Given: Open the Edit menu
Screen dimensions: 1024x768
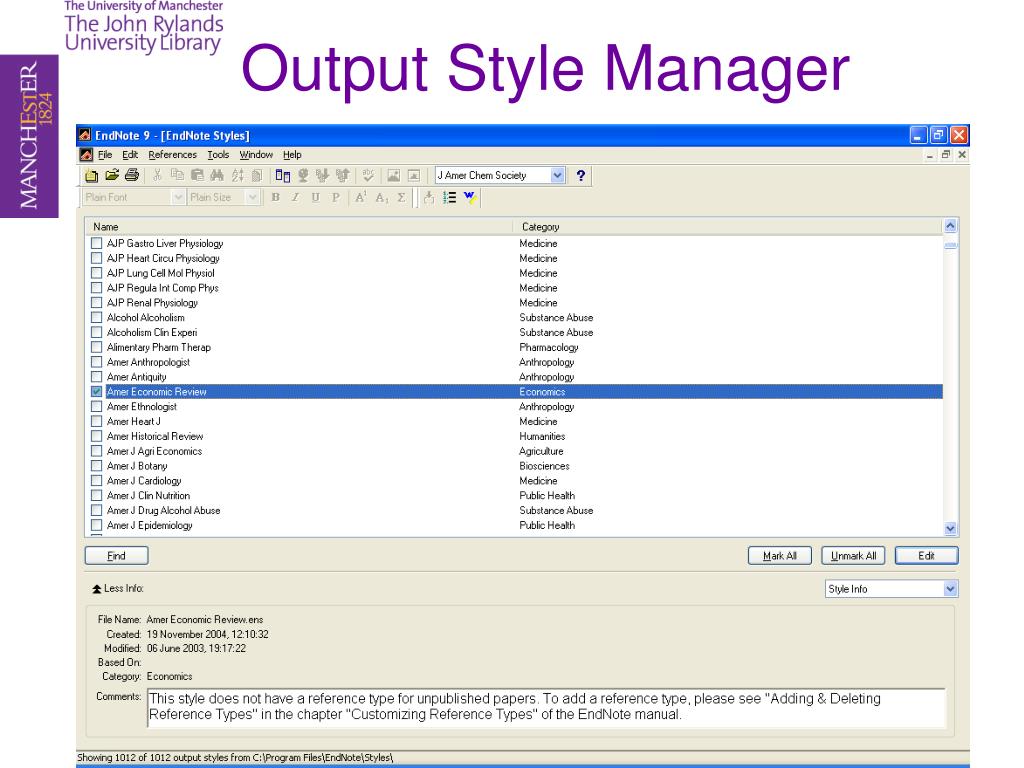Looking at the screenshot, I should [x=130, y=155].
